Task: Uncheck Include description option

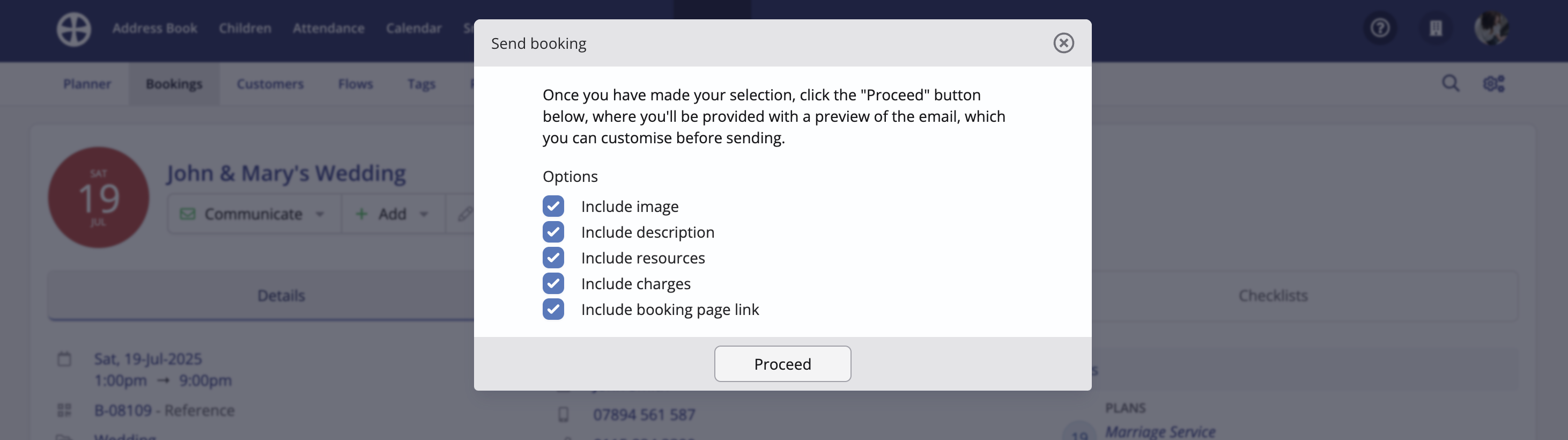Action: pyautogui.click(x=553, y=232)
